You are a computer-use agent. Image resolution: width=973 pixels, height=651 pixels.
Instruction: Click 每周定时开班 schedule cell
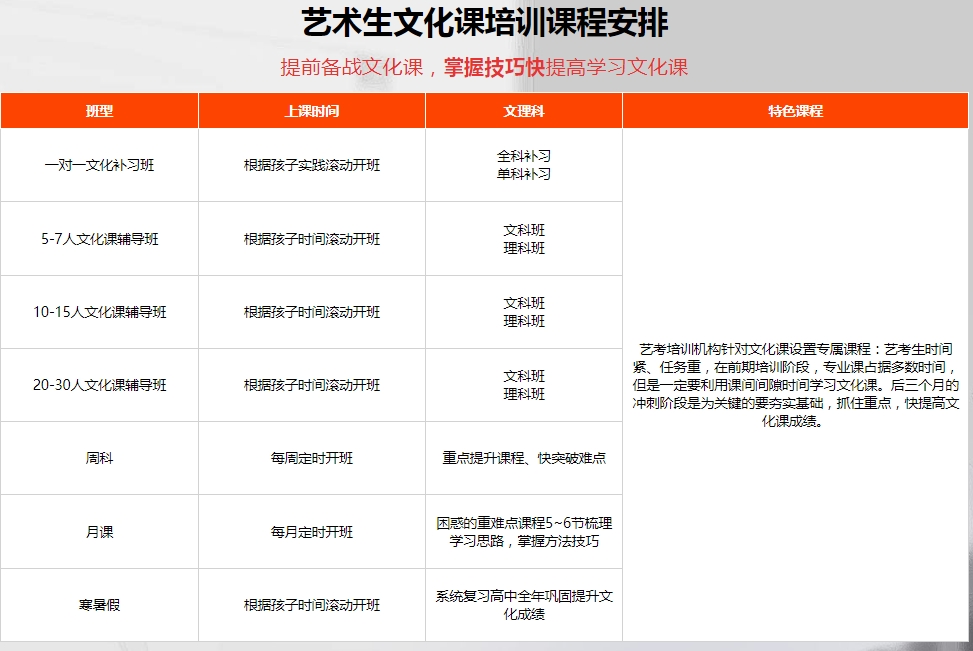click(x=311, y=458)
